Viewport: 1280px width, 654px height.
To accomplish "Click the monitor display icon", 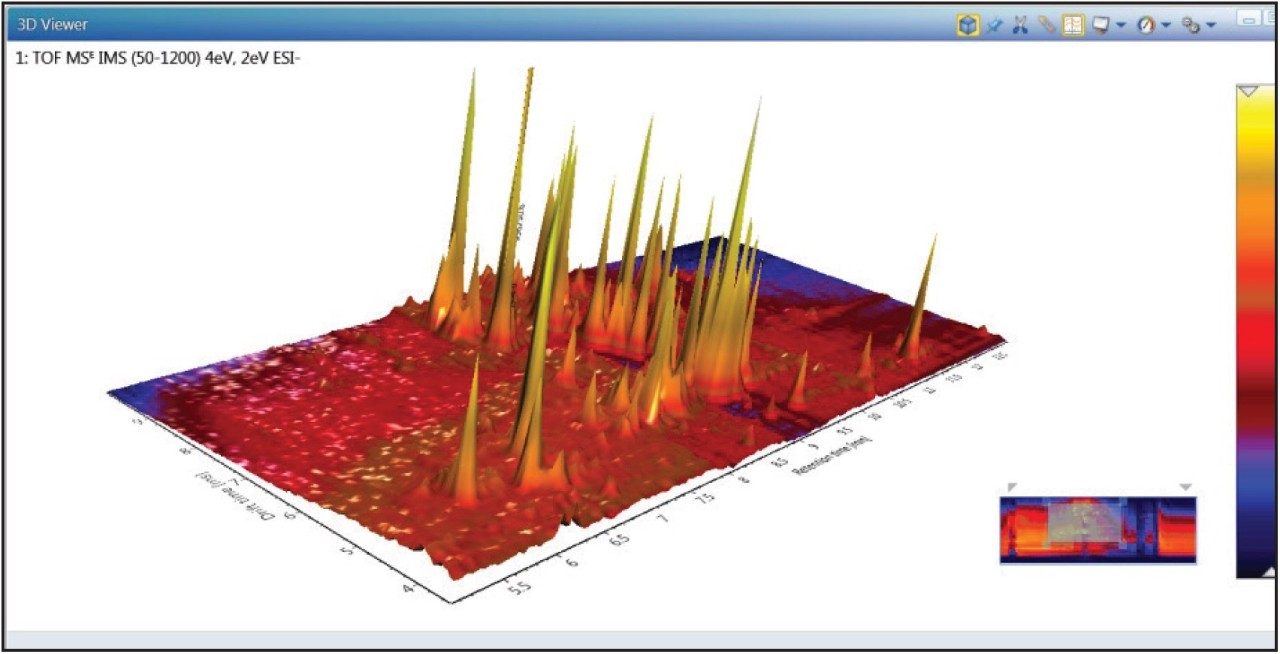I will [1100, 26].
